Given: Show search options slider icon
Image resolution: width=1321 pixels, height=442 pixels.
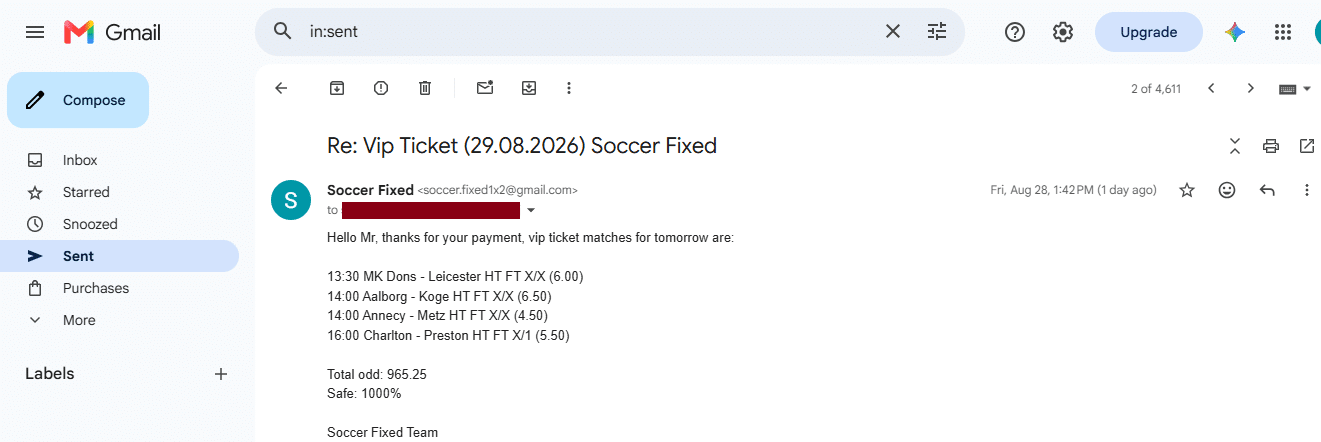Looking at the screenshot, I should point(937,32).
